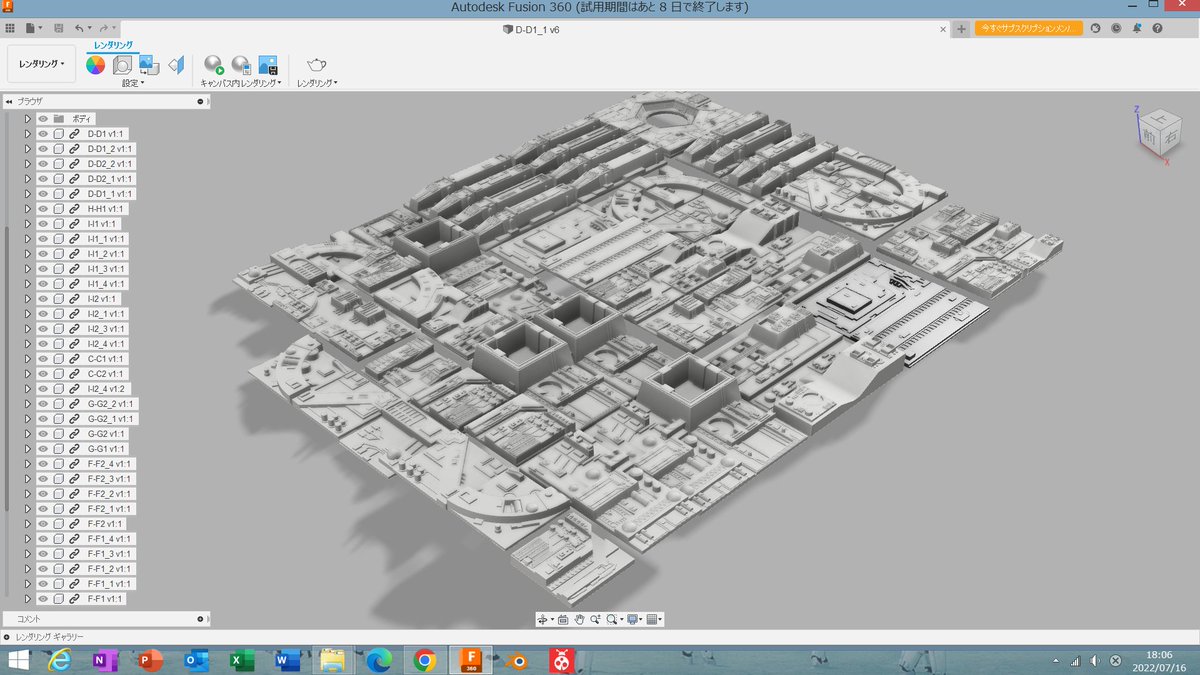1200x675 pixels.
Task: Open the レンダリング workspace dropdown
Action: [41, 64]
